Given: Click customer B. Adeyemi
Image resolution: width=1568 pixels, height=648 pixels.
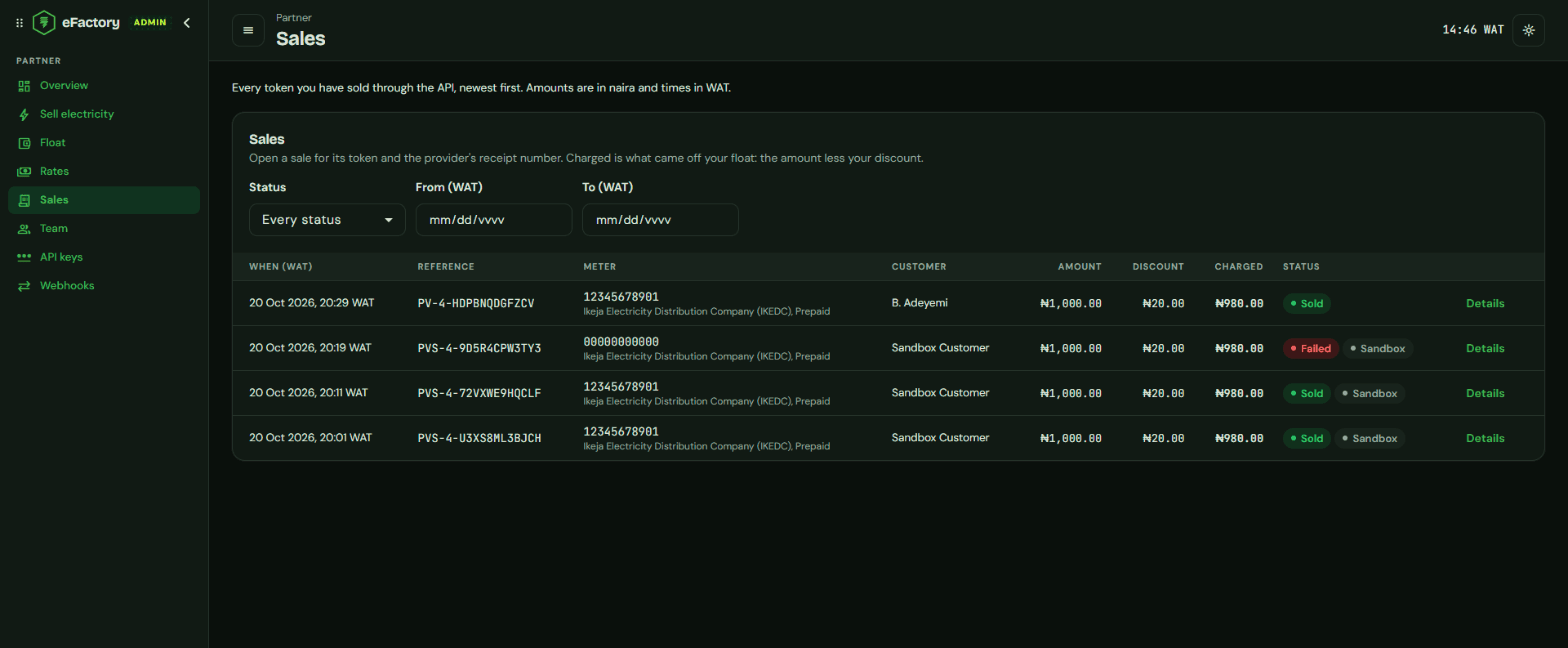Looking at the screenshot, I should coord(919,304).
